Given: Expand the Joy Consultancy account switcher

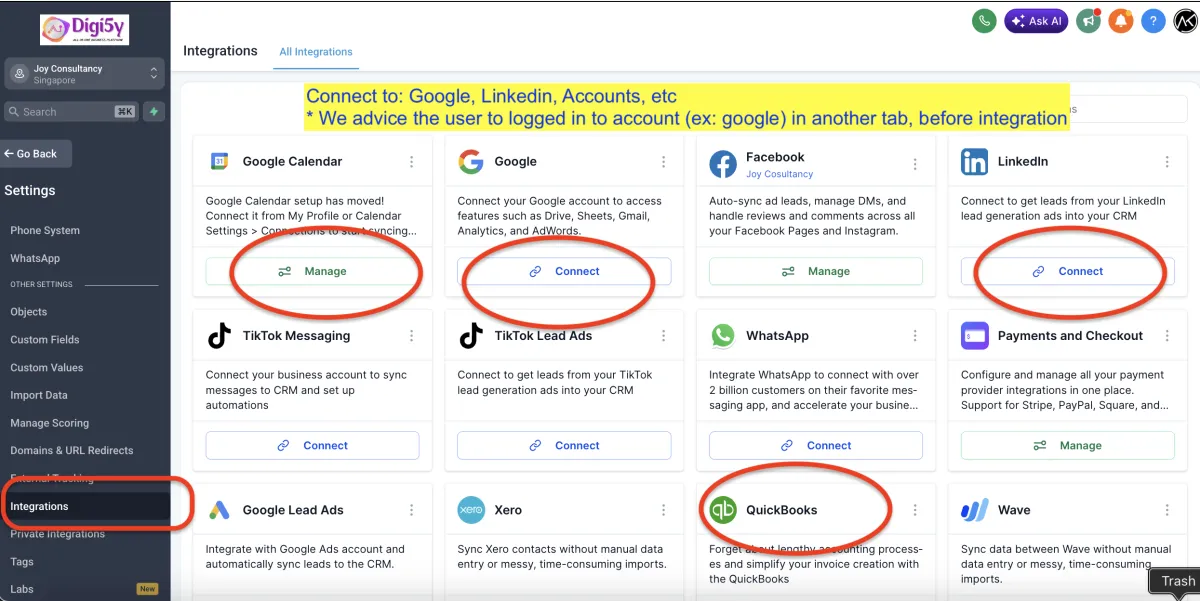Looking at the screenshot, I should [85, 74].
